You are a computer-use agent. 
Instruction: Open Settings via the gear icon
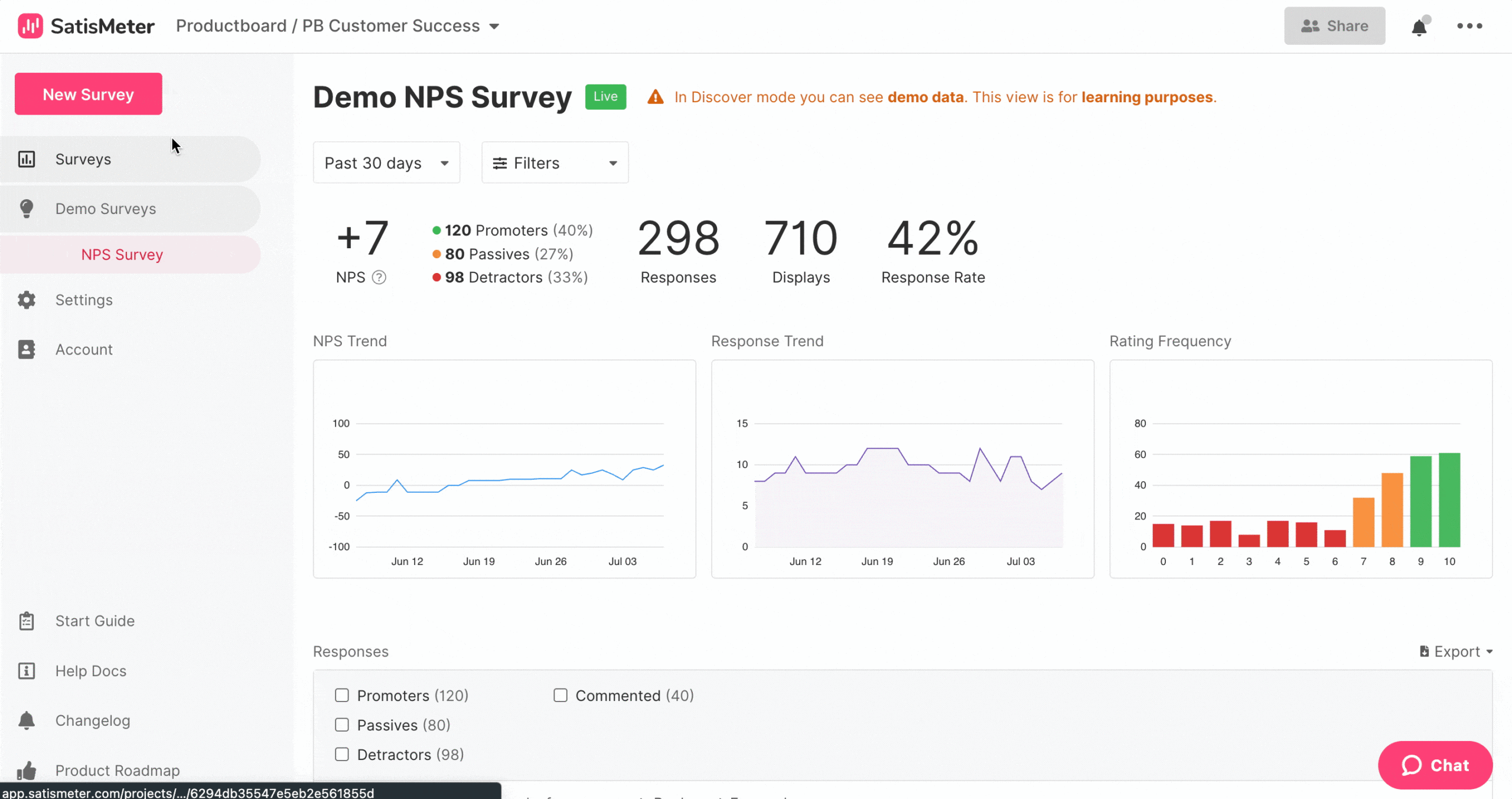(x=27, y=300)
